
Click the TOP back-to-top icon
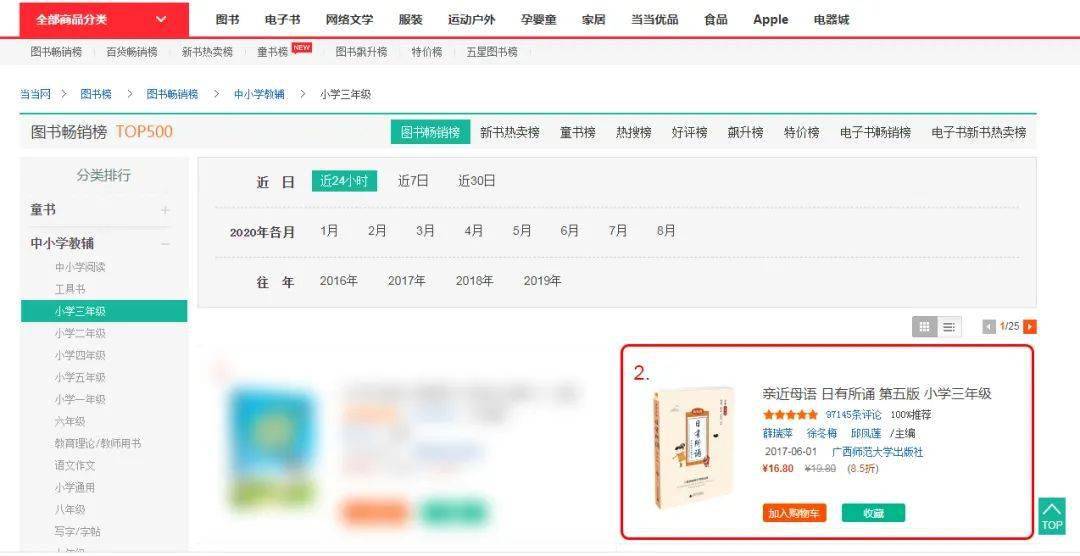(1052, 516)
